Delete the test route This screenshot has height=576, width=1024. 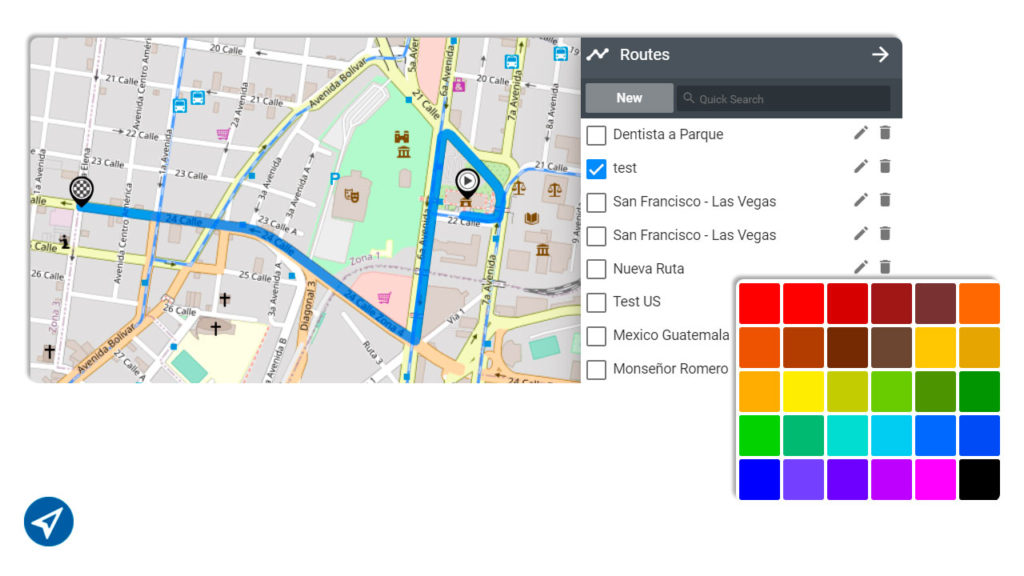(885, 167)
